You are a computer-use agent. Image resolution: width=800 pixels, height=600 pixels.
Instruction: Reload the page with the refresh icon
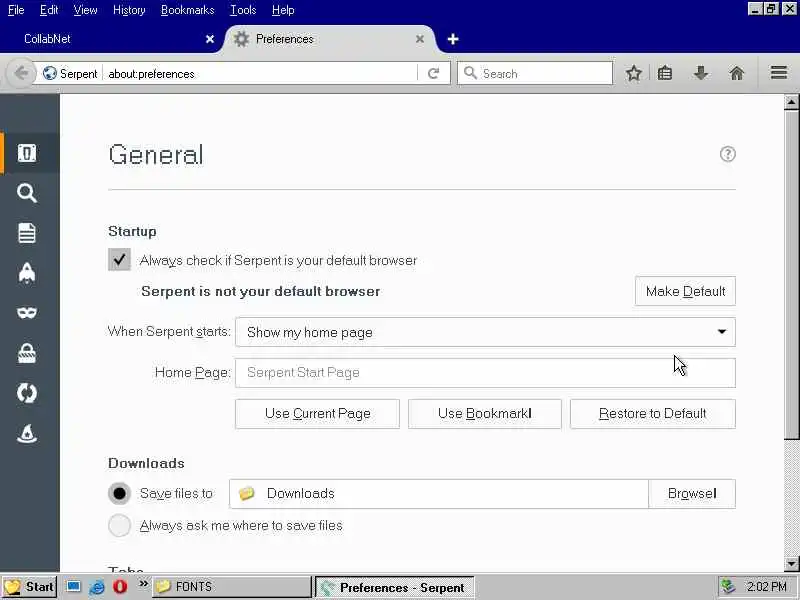tap(434, 73)
